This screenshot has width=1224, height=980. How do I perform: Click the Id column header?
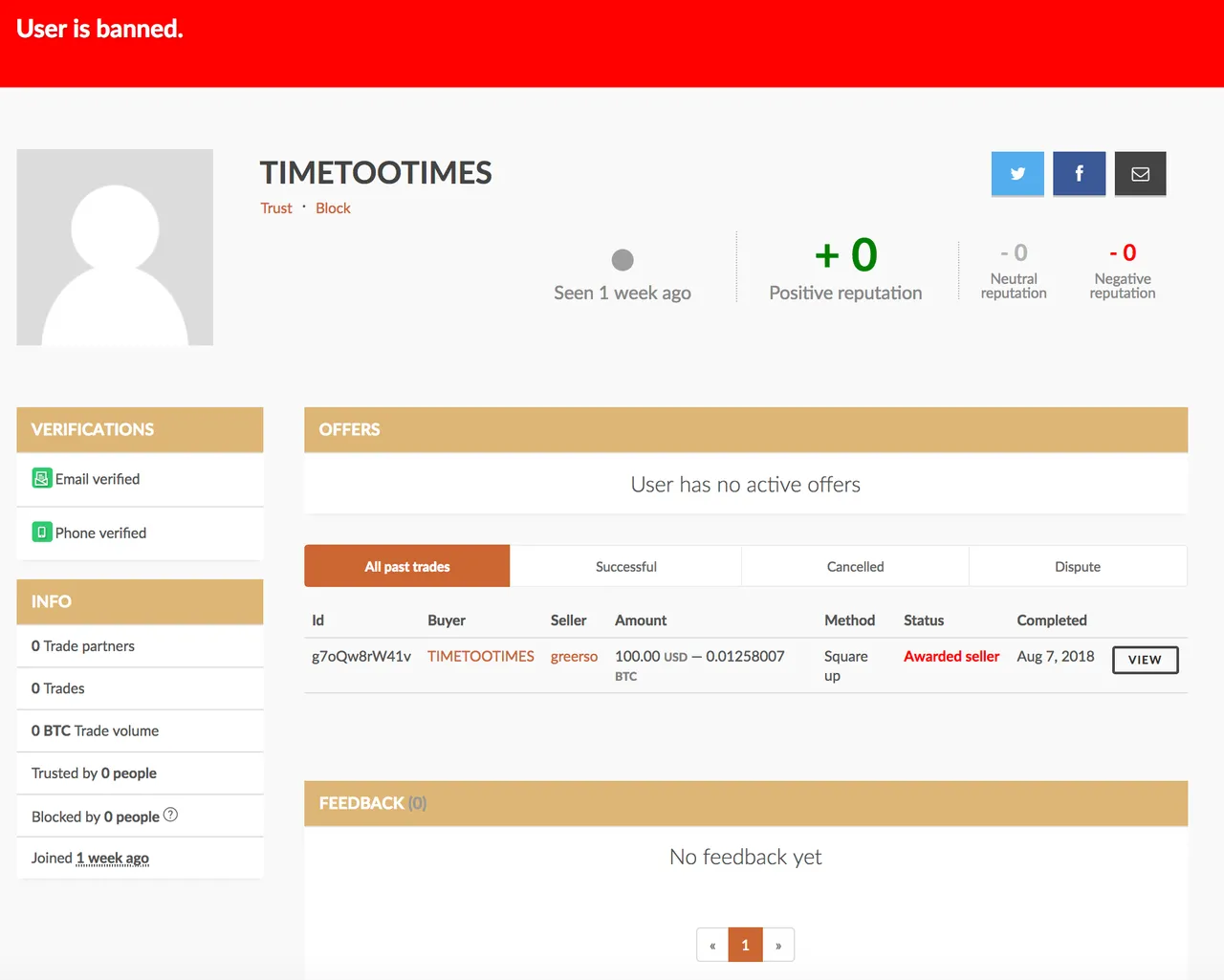[317, 621]
